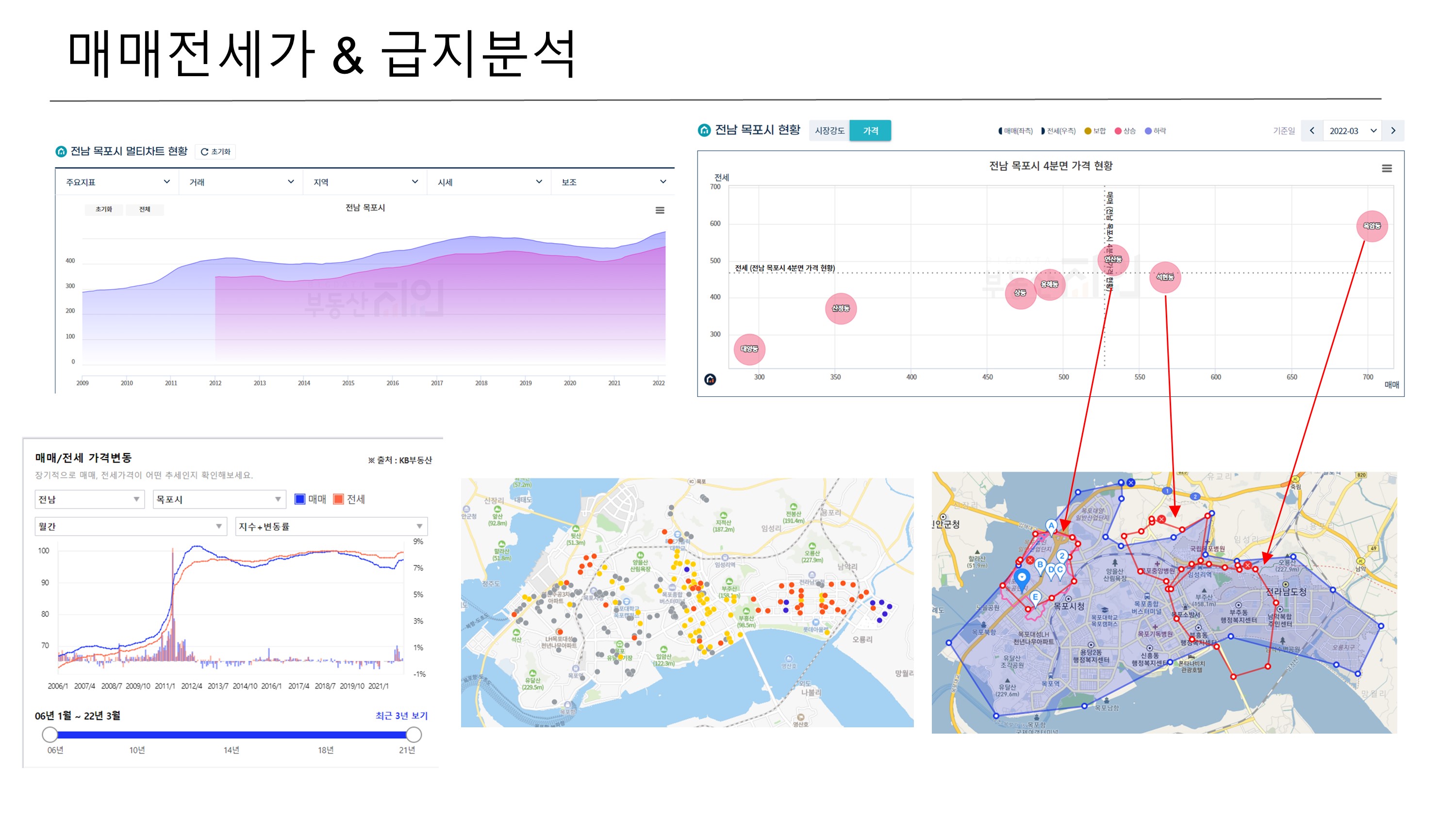The height and width of the screenshot is (819, 1456).
Task: Click the house logo beside 전남 목포시 현황 title
Action: tap(704, 130)
